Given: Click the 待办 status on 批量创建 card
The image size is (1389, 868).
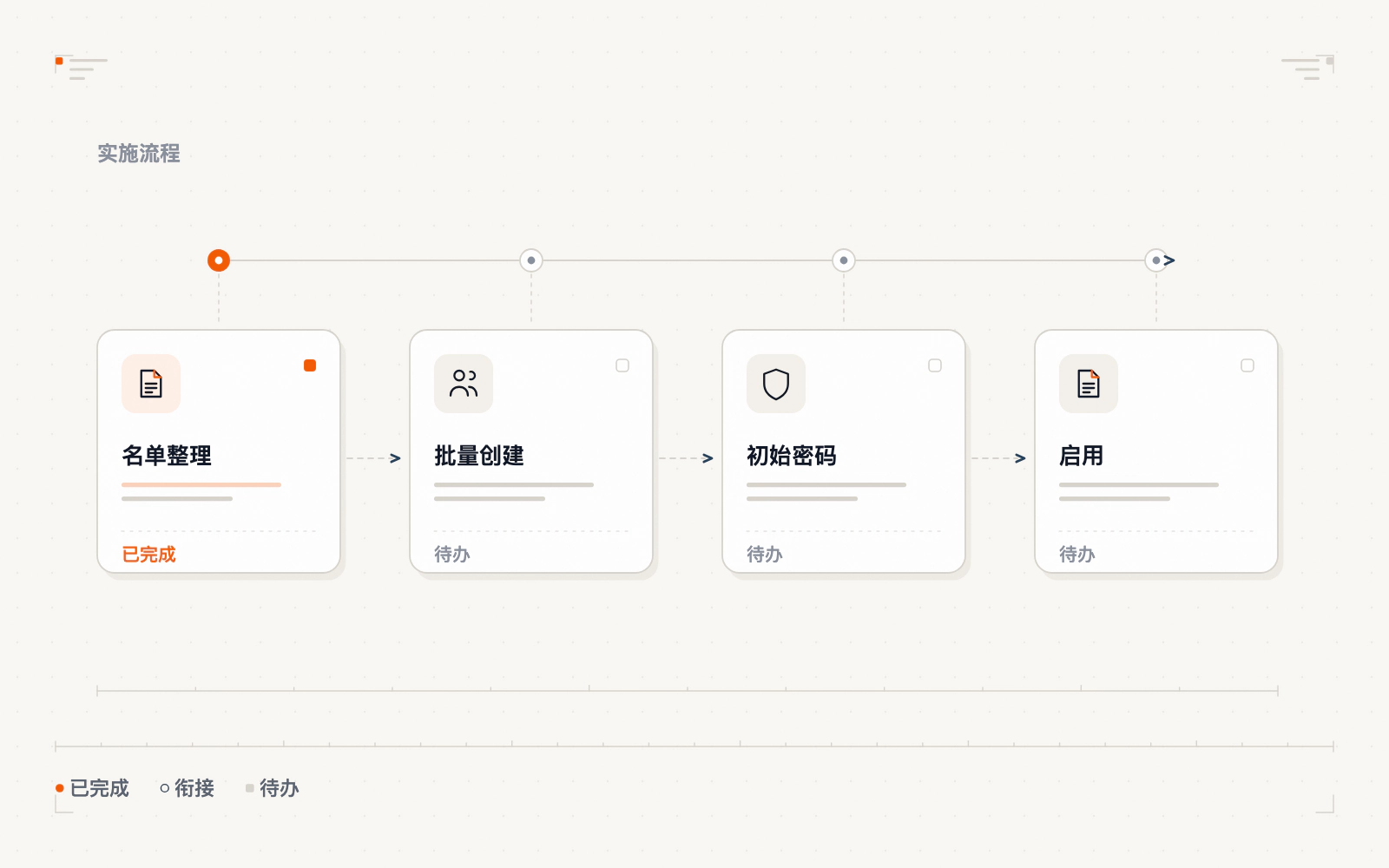Looking at the screenshot, I should pos(452,555).
